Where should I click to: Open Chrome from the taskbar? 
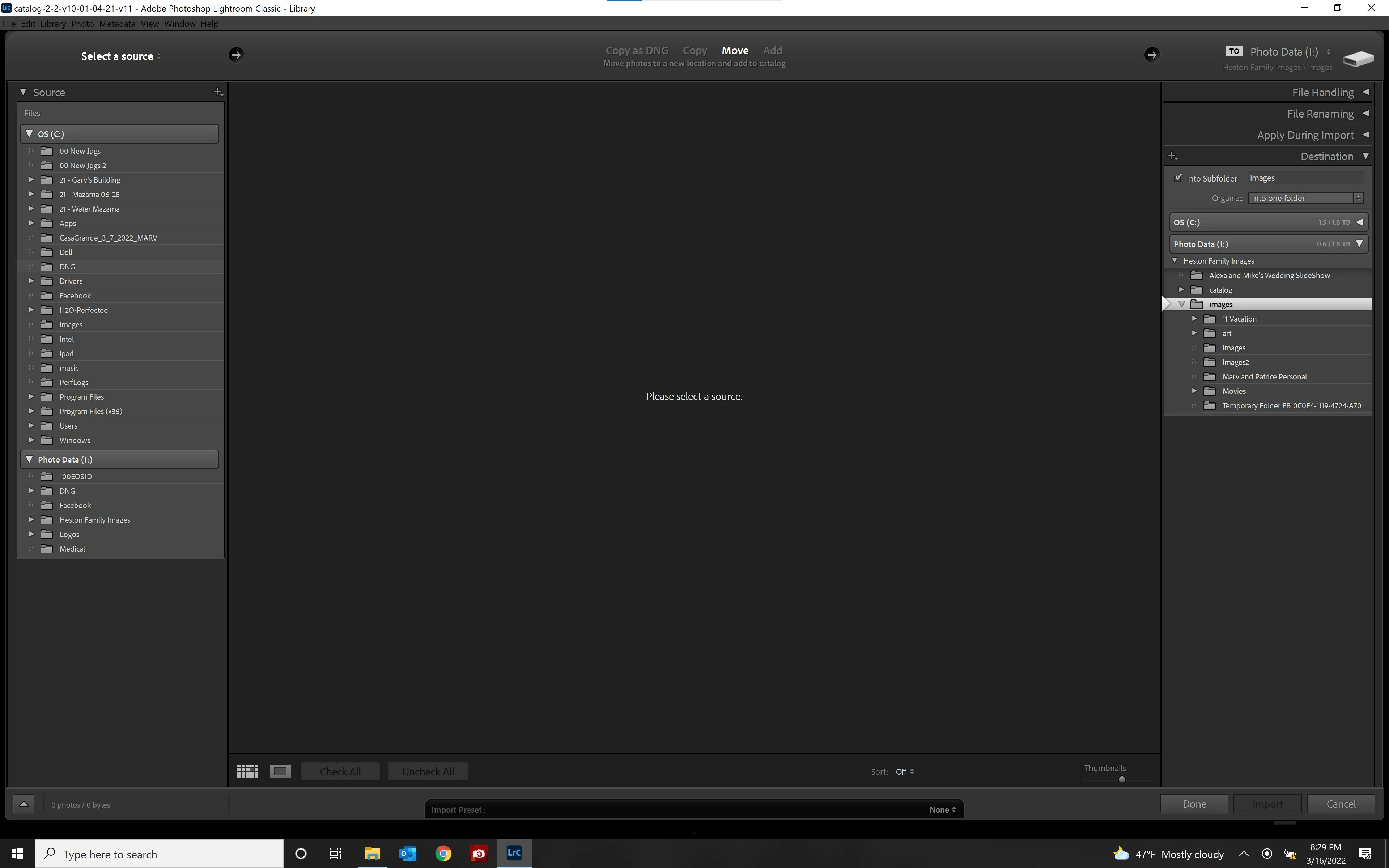tap(442, 854)
